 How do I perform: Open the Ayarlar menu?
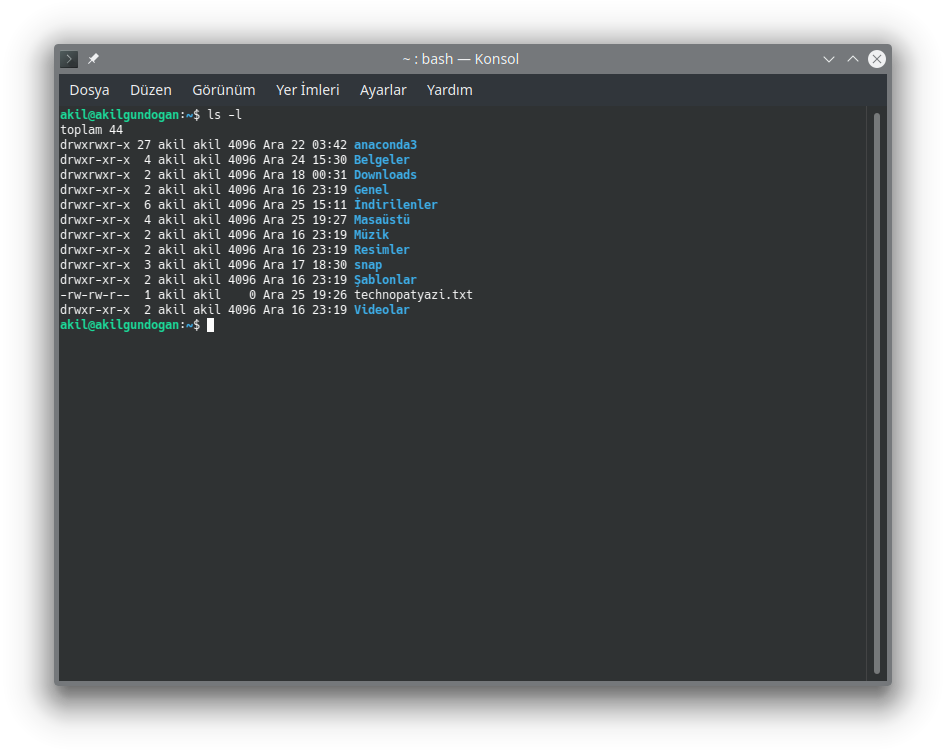click(x=383, y=90)
